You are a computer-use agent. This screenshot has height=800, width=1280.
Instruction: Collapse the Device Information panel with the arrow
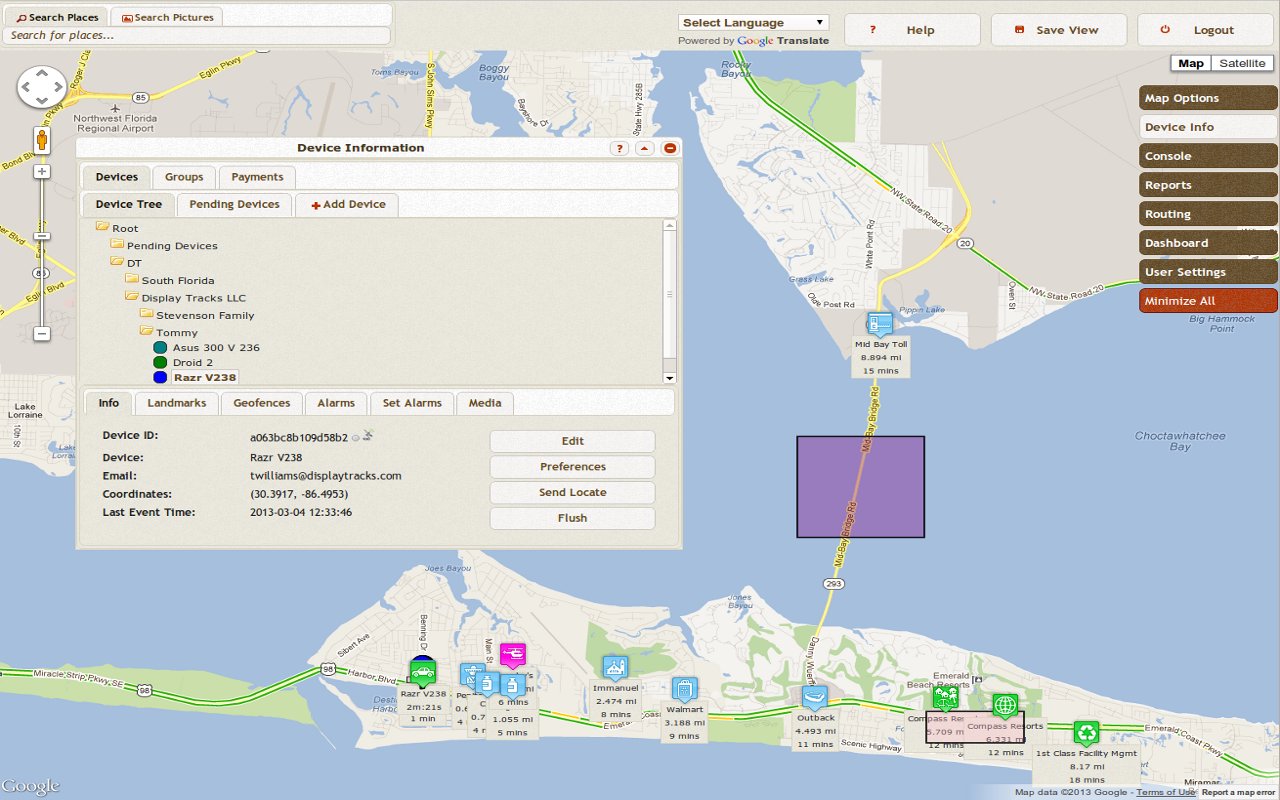tap(645, 148)
